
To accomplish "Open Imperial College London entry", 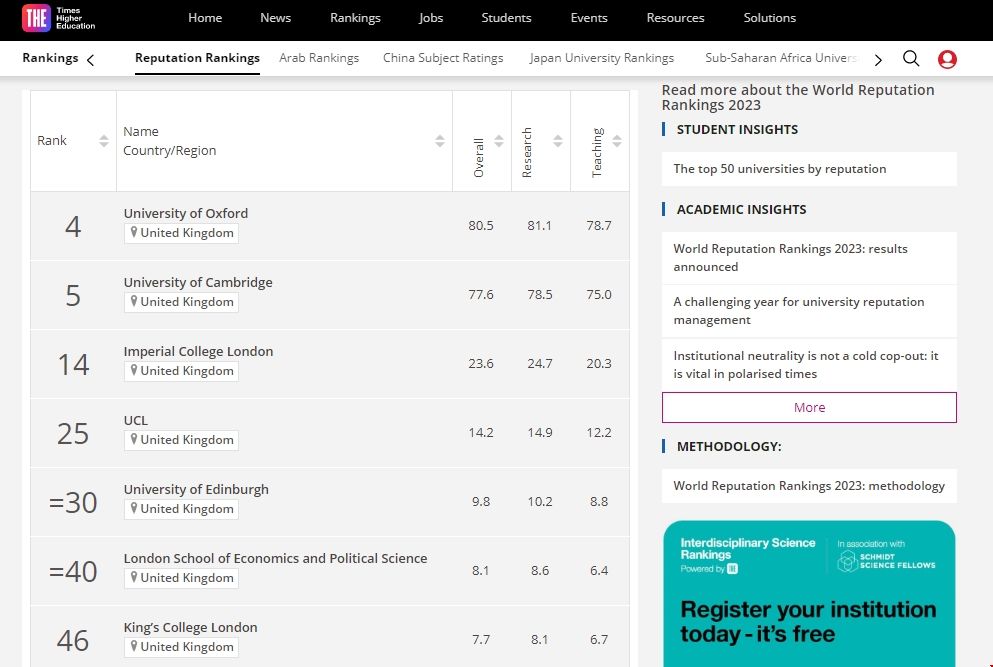I will coord(198,351).
